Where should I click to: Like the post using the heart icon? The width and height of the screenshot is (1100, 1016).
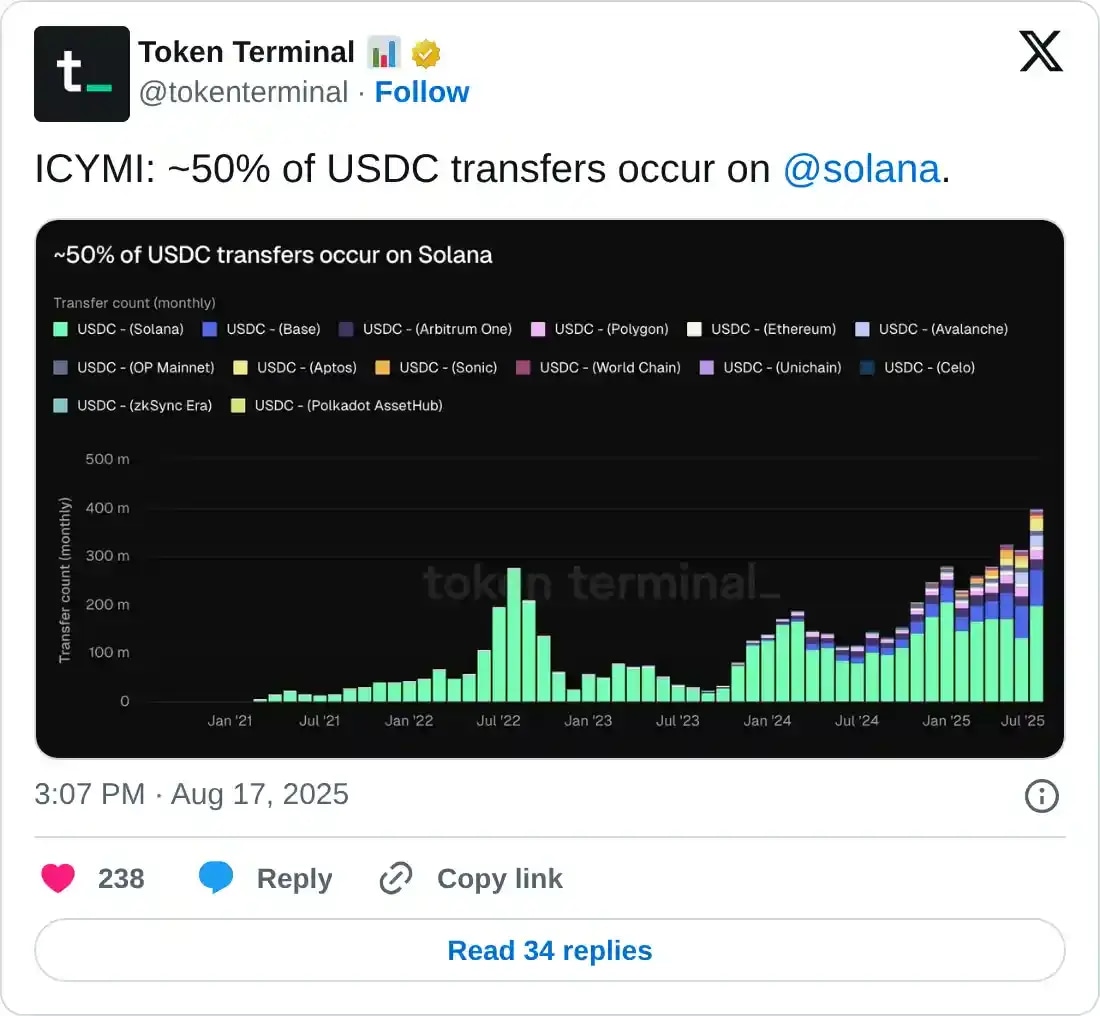[x=58, y=878]
